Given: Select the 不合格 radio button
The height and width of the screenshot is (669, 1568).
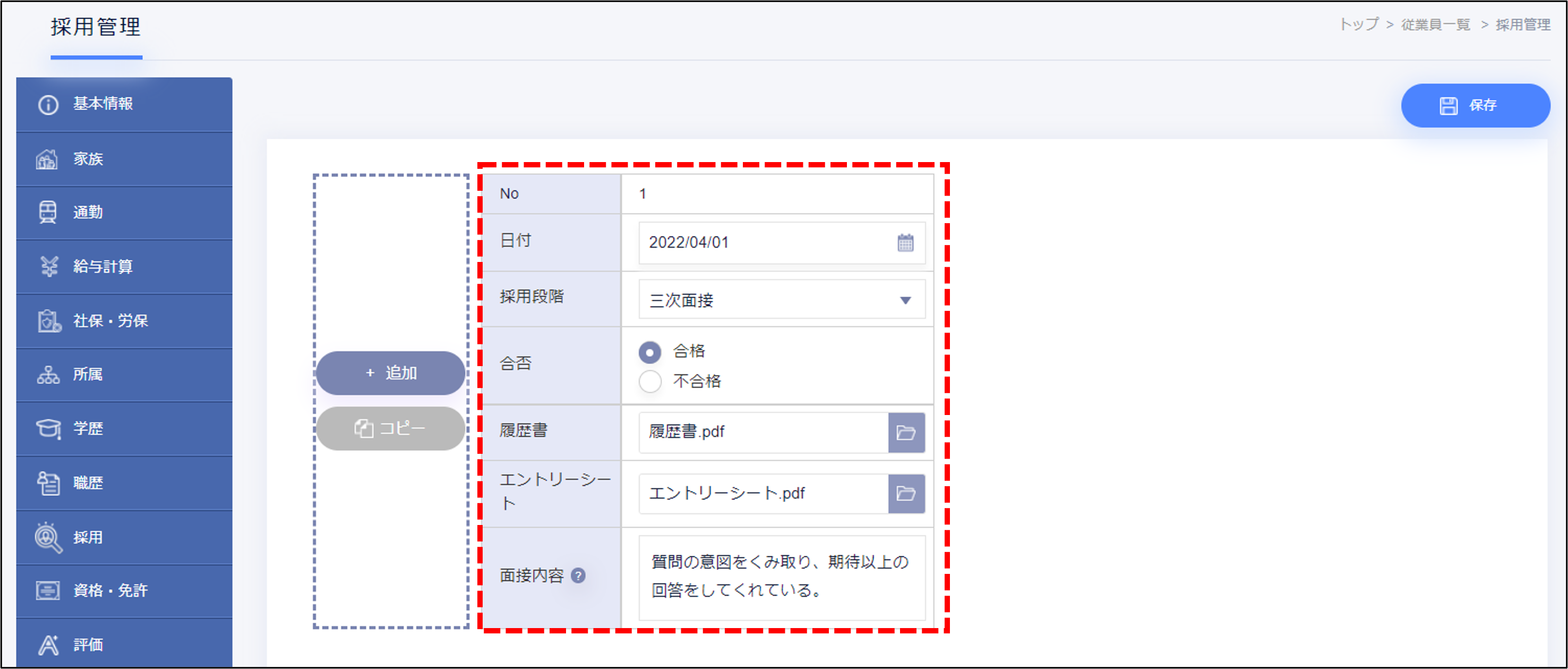Looking at the screenshot, I should [649, 382].
